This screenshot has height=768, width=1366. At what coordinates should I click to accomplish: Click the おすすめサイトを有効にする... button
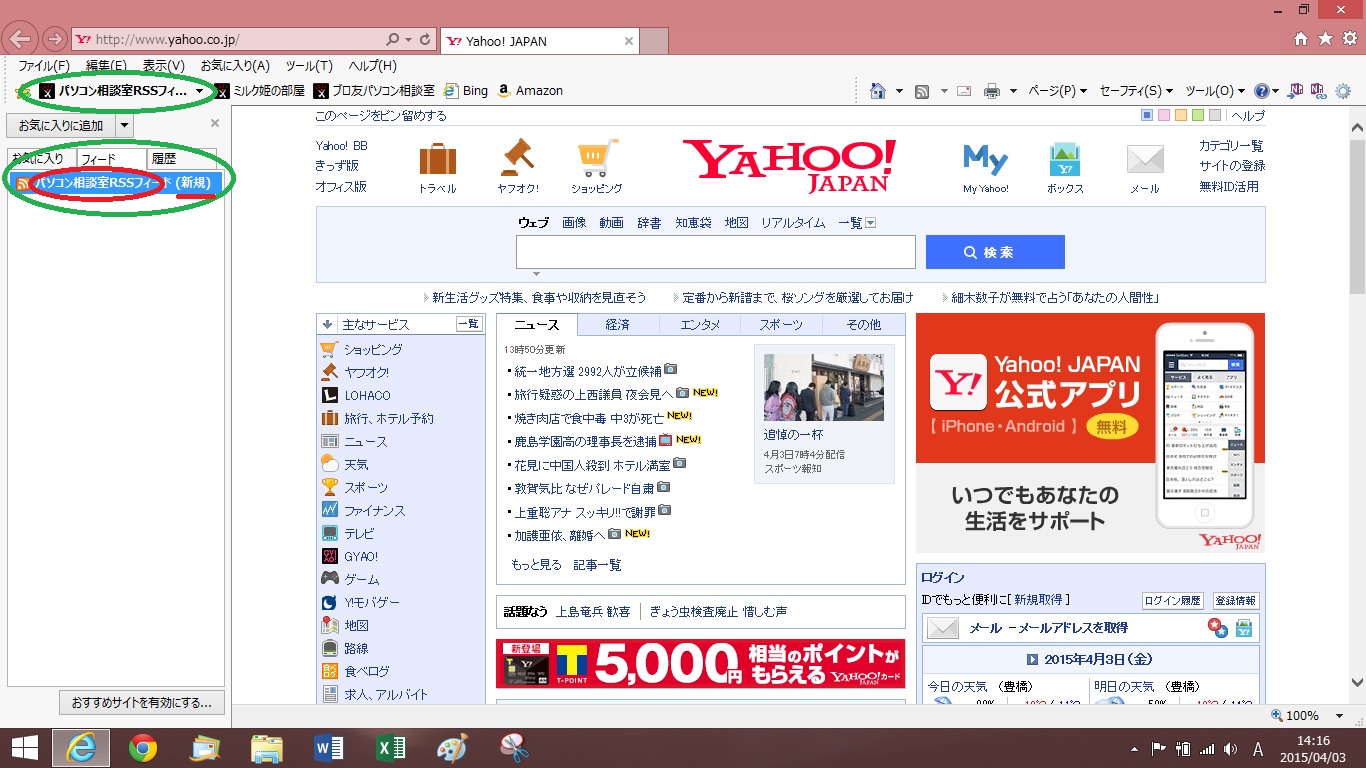142,703
